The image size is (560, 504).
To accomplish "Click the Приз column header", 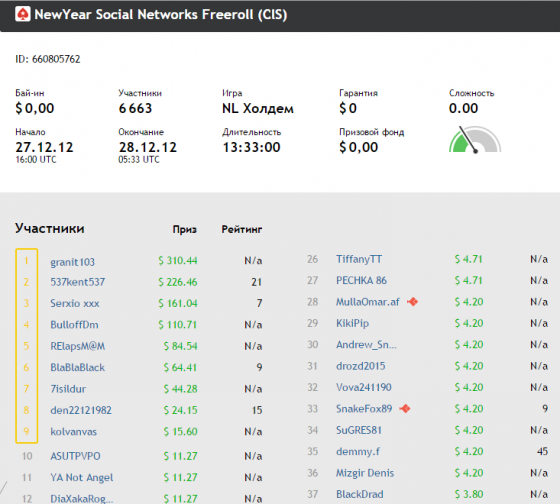I will point(185,229).
